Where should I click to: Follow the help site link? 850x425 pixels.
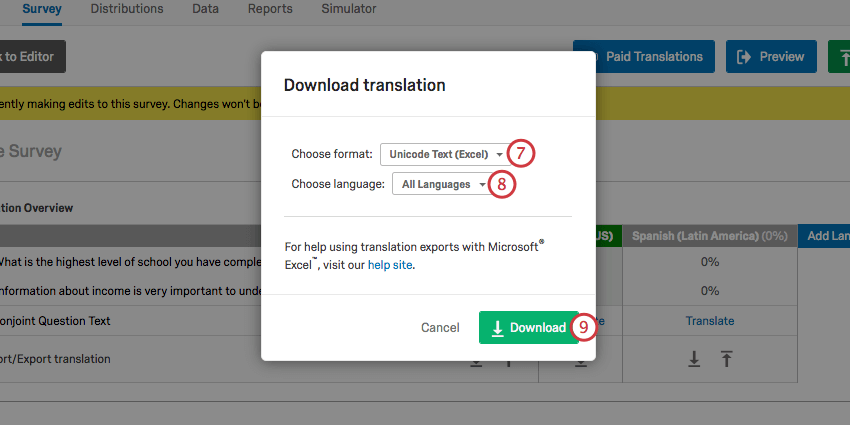pos(389,266)
